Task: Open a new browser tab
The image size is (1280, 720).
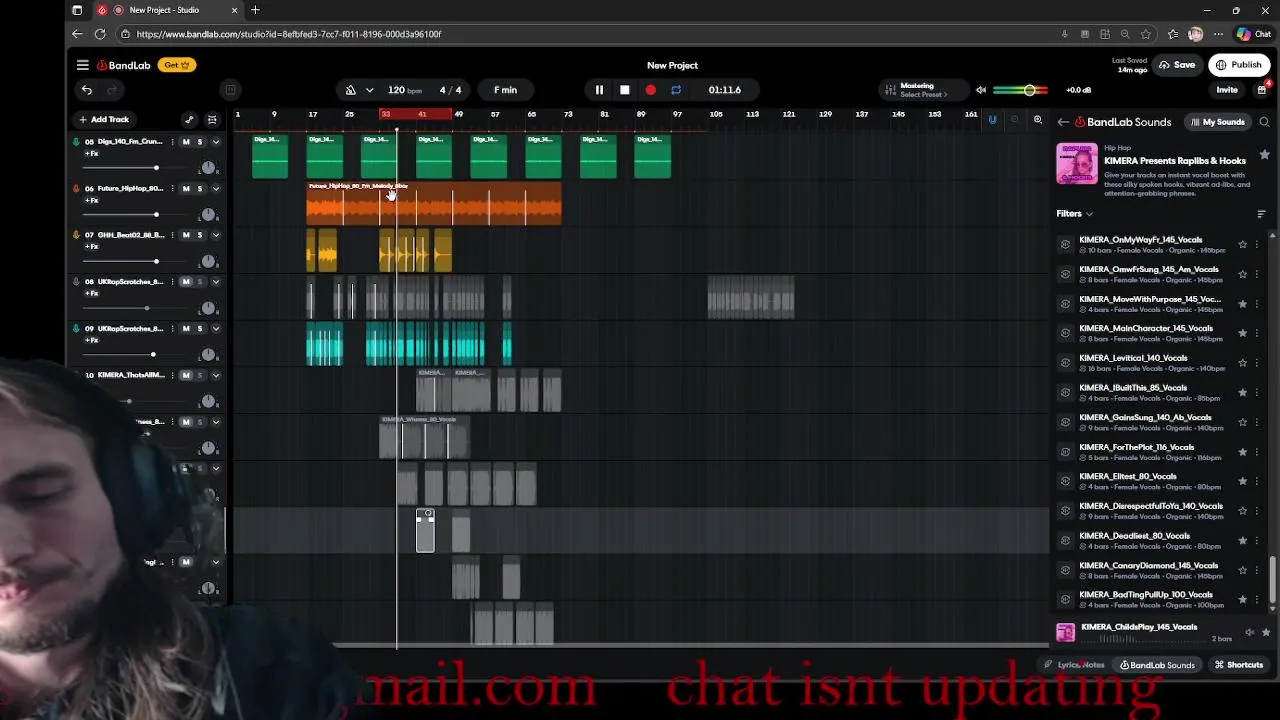Action: point(255,10)
